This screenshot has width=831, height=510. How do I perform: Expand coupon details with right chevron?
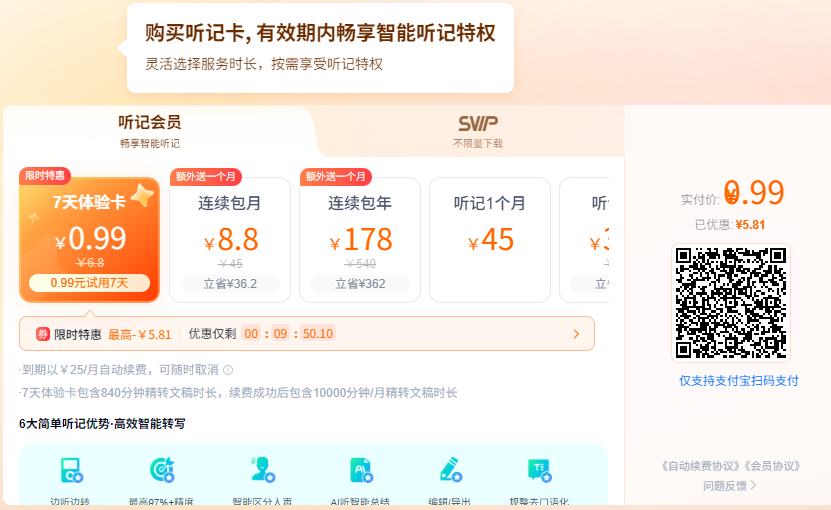click(576, 334)
